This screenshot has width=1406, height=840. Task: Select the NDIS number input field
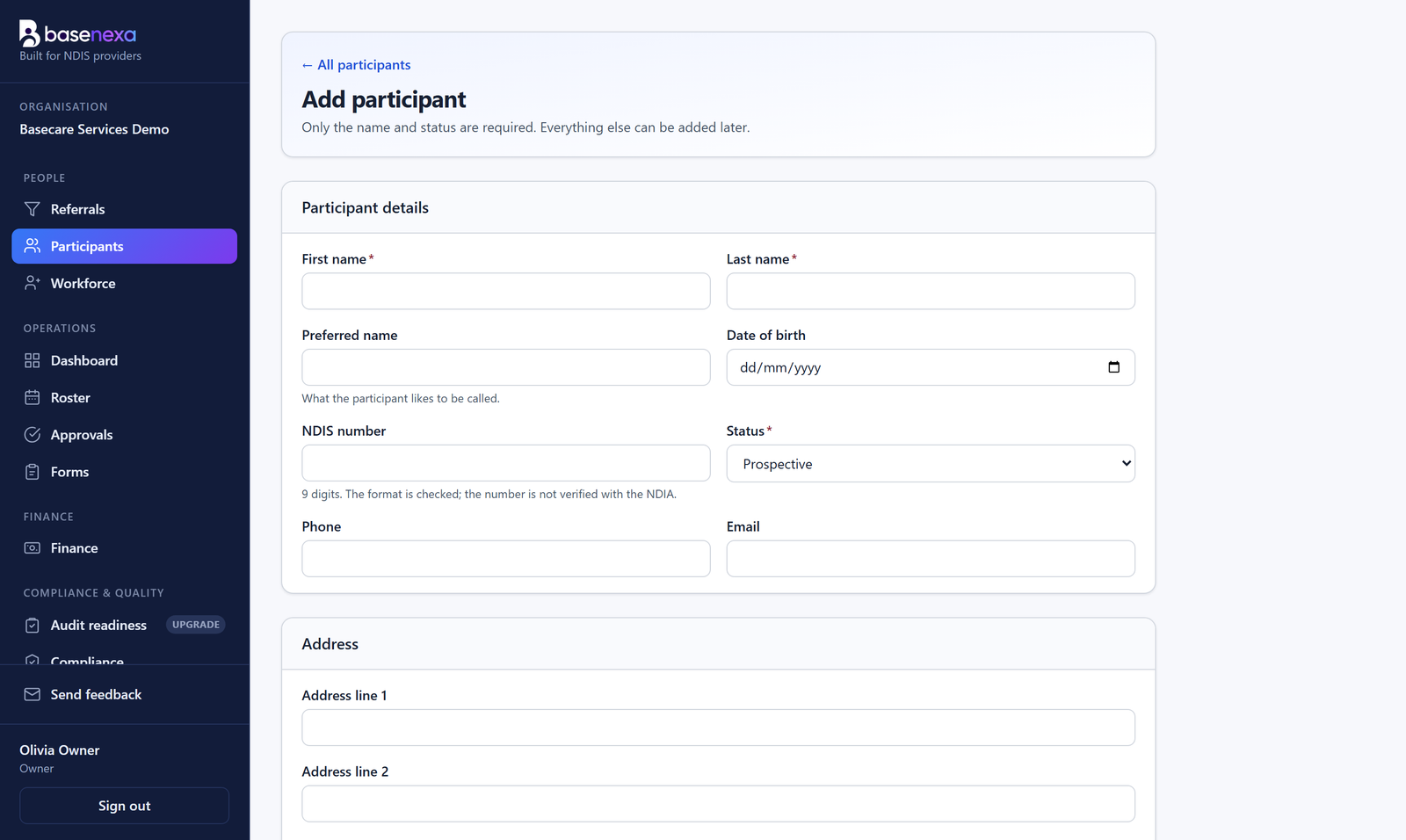506,463
